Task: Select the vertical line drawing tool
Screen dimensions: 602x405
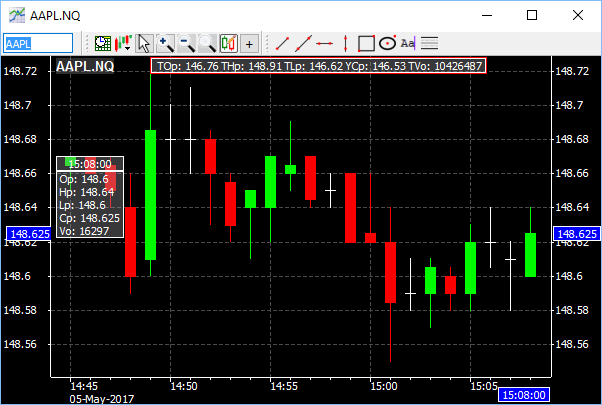Action: (x=345, y=43)
